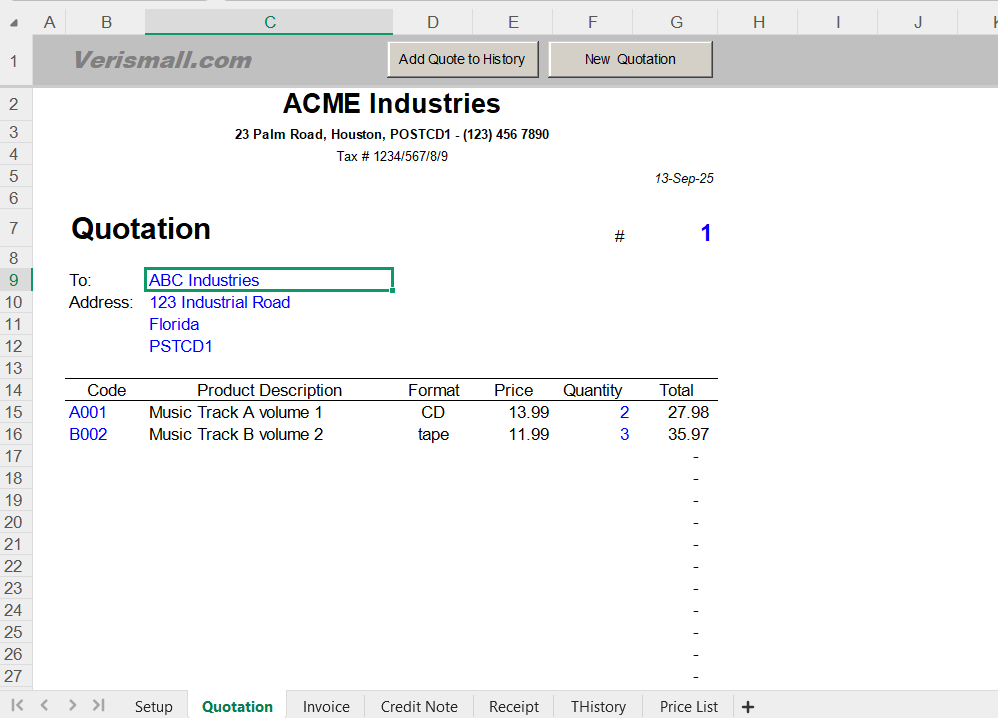Image resolution: width=998 pixels, height=718 pixels.
Task: Add a new worksheet with the plus icon
Action: pyautogui.click(x=748, y=707)
